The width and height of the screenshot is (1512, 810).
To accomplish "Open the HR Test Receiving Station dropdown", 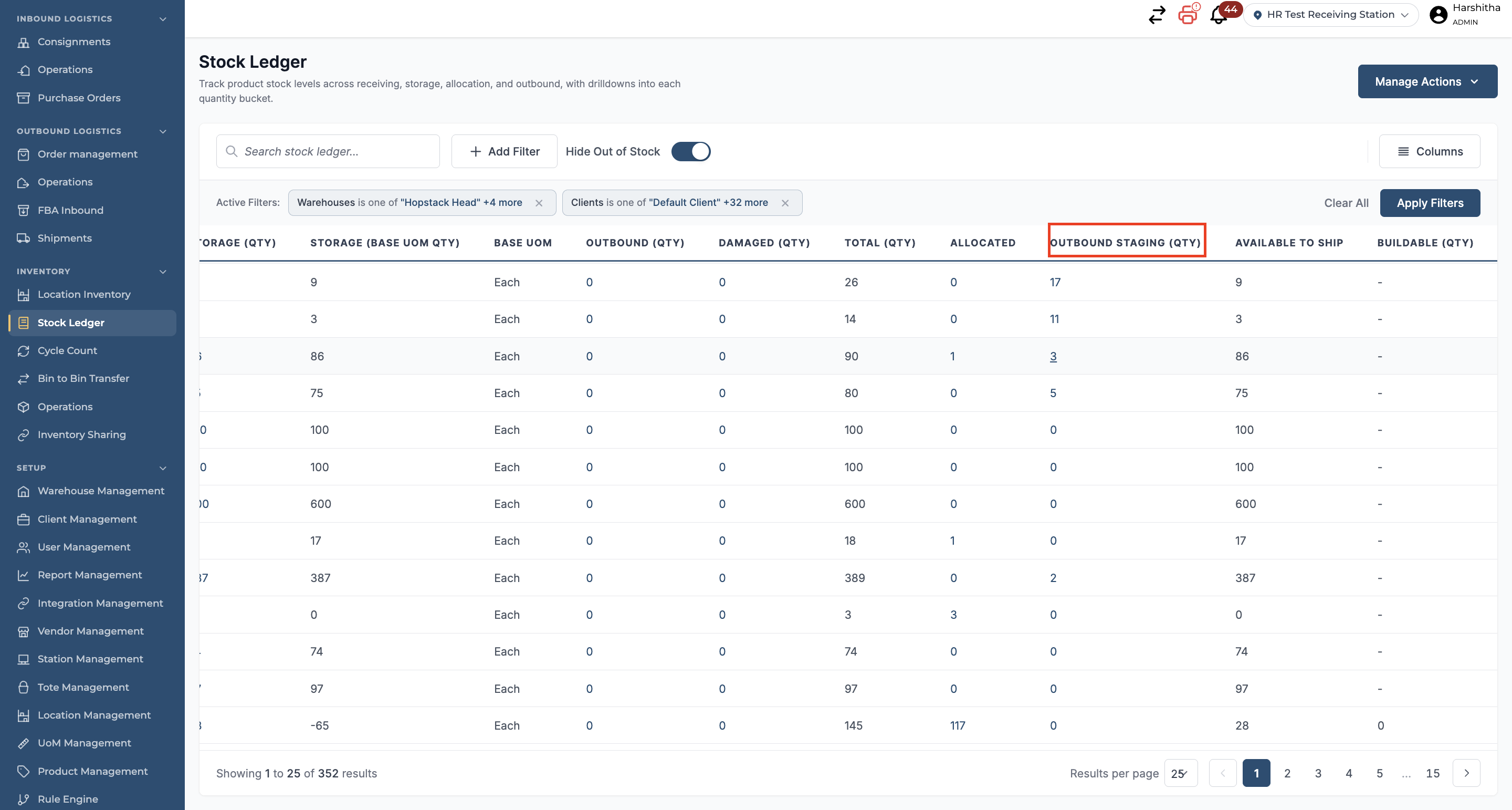I will [1331, 15].
